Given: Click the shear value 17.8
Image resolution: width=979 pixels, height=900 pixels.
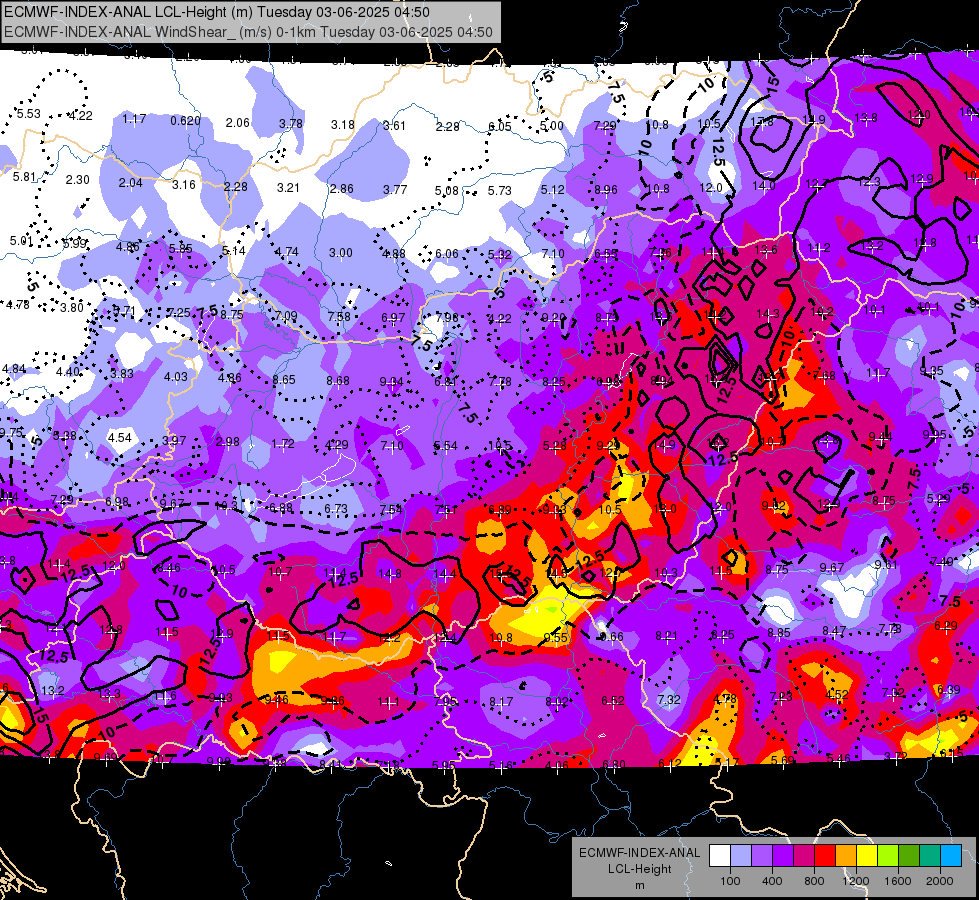Looking at the screenshot, I should (762, 122).
